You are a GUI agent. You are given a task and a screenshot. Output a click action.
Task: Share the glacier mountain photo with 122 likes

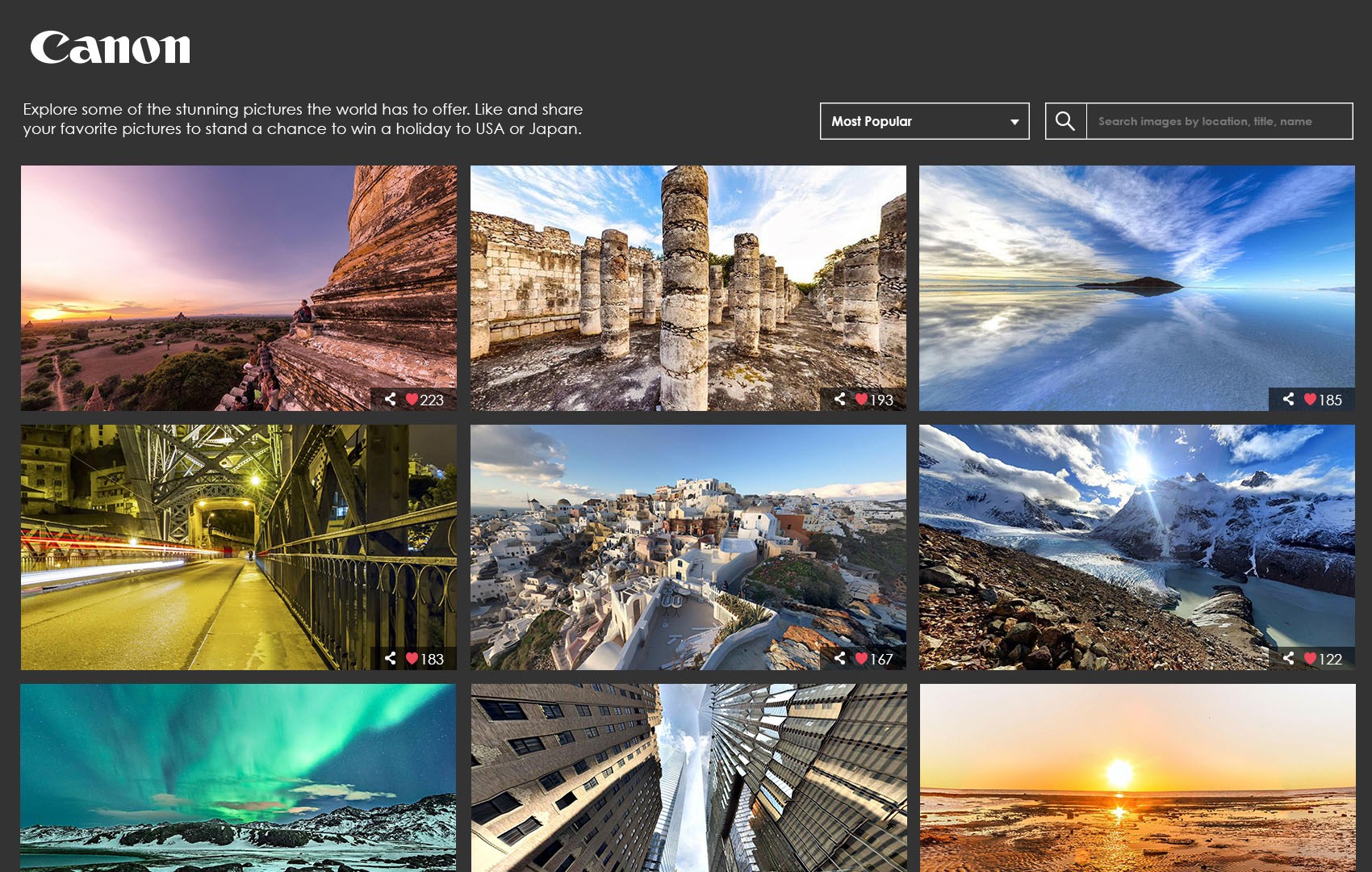click(x=1289, y=658)
